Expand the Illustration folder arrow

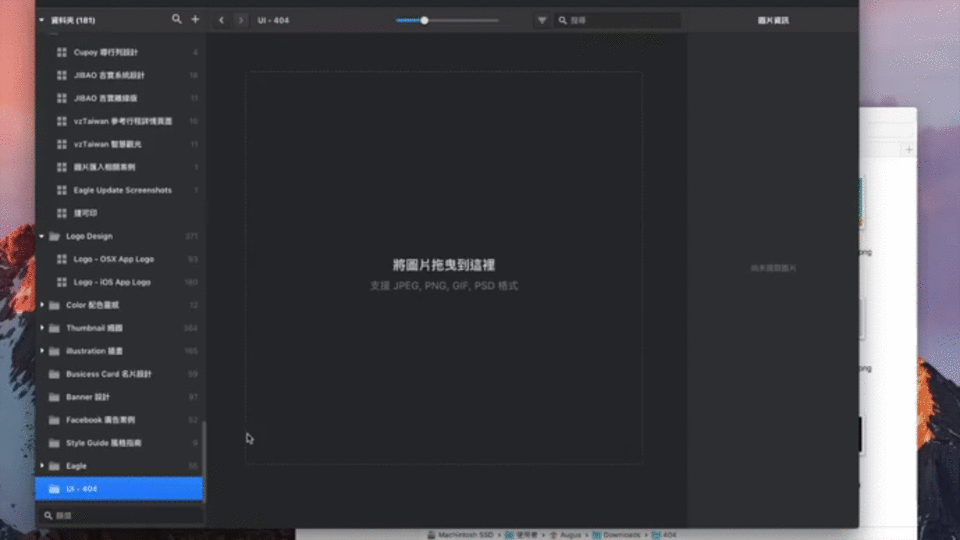[42, 351]
